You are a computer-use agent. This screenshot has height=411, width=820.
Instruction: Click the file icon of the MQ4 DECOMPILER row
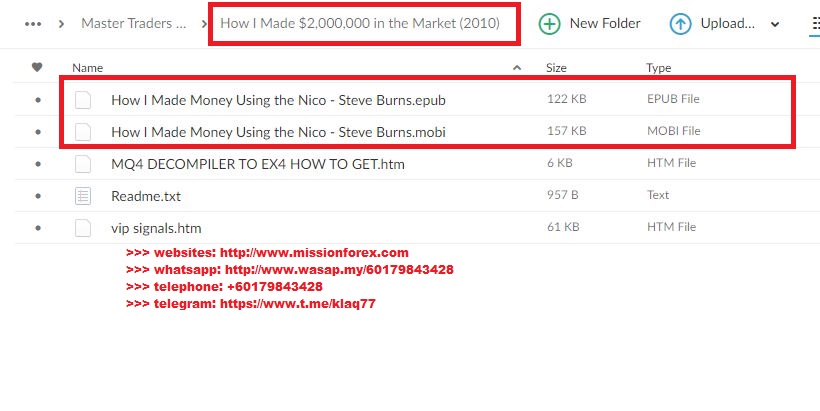point(83,164)
